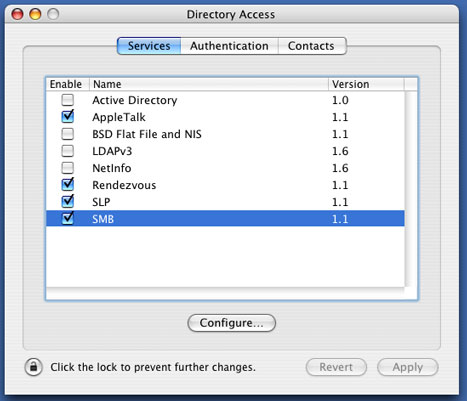The height and width of the screenshot is (401, 467).
Task: Enable BSD Flat File and NIS checkbox
Action: [x=68, y=134]
